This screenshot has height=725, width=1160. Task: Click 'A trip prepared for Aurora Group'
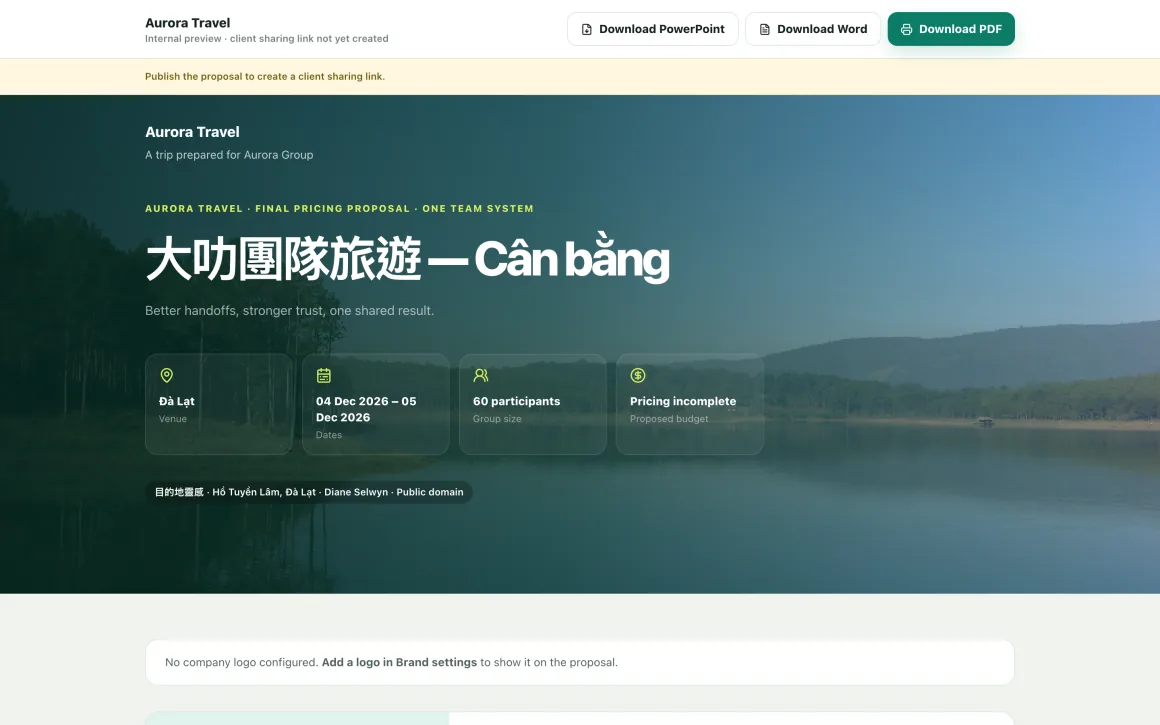click(x=229, y=155)
